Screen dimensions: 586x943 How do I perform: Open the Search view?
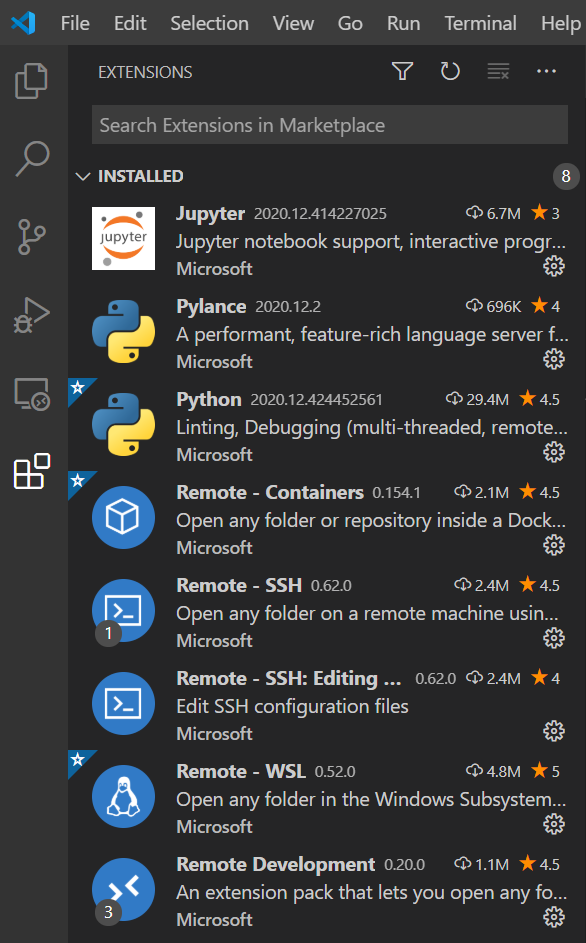tap(30, 158)
